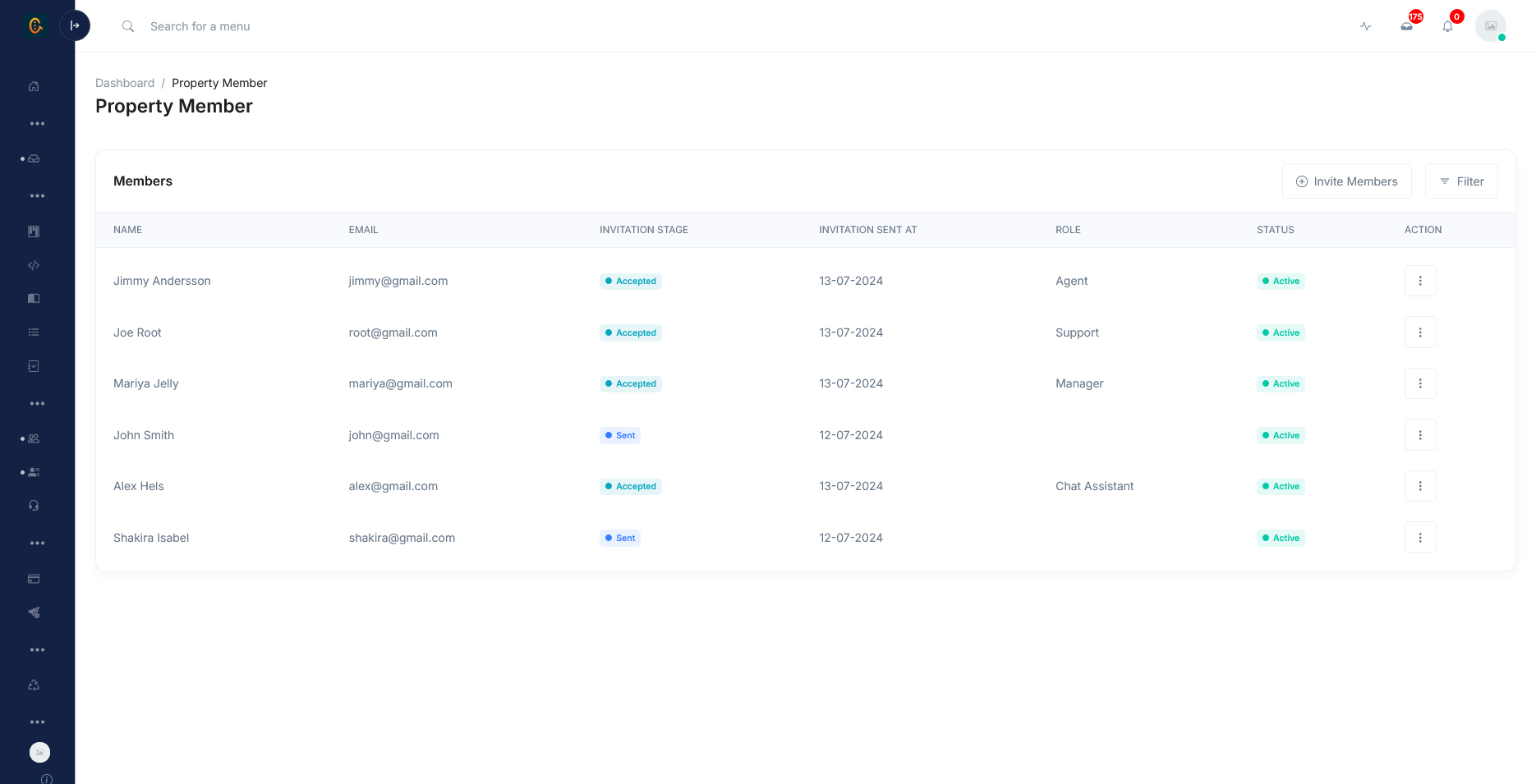Select the Chat Assistant role cell
The image size is (1536, 784).
pos(1094,486)
